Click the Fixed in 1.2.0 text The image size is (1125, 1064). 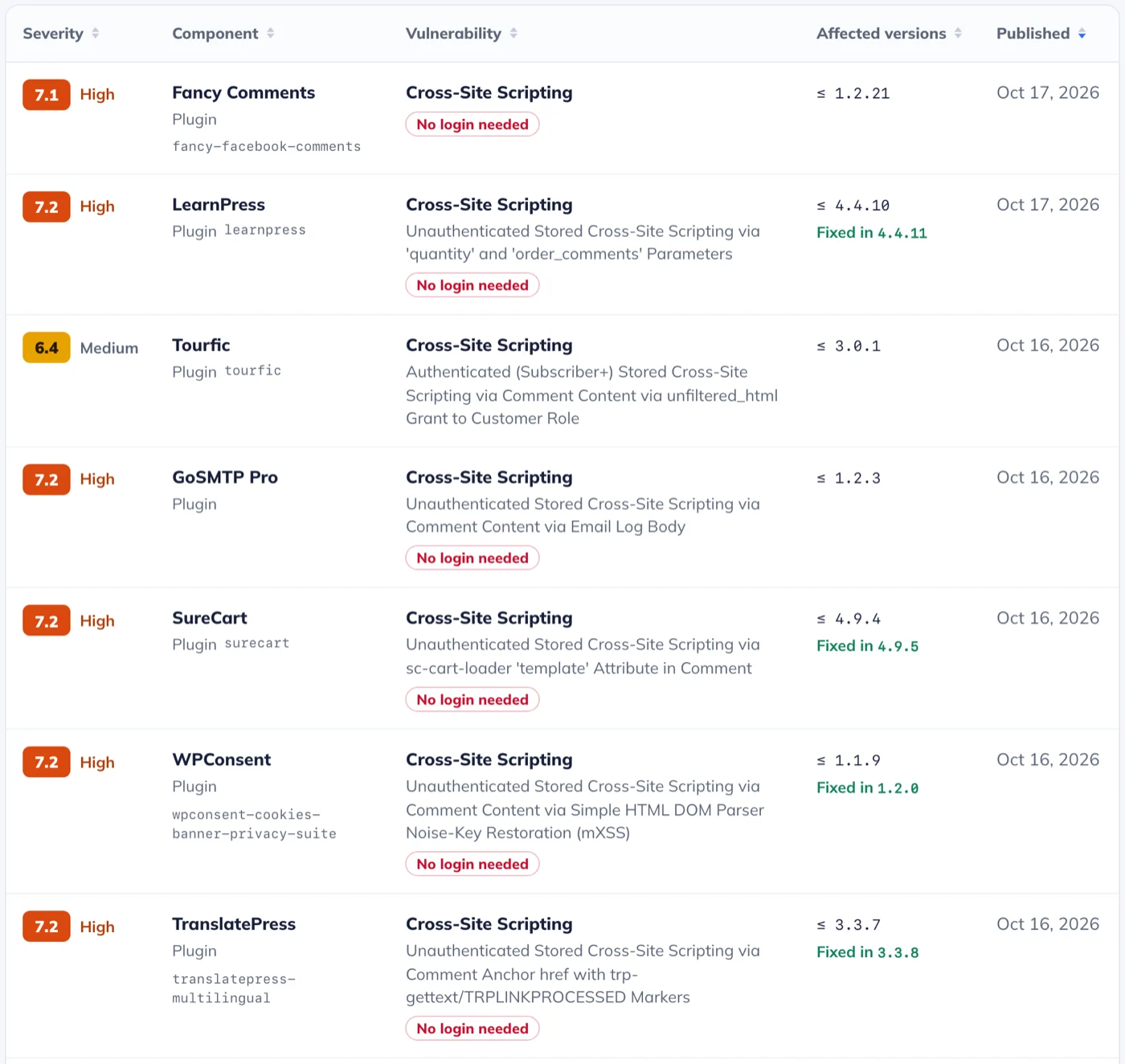coord(868,788)
